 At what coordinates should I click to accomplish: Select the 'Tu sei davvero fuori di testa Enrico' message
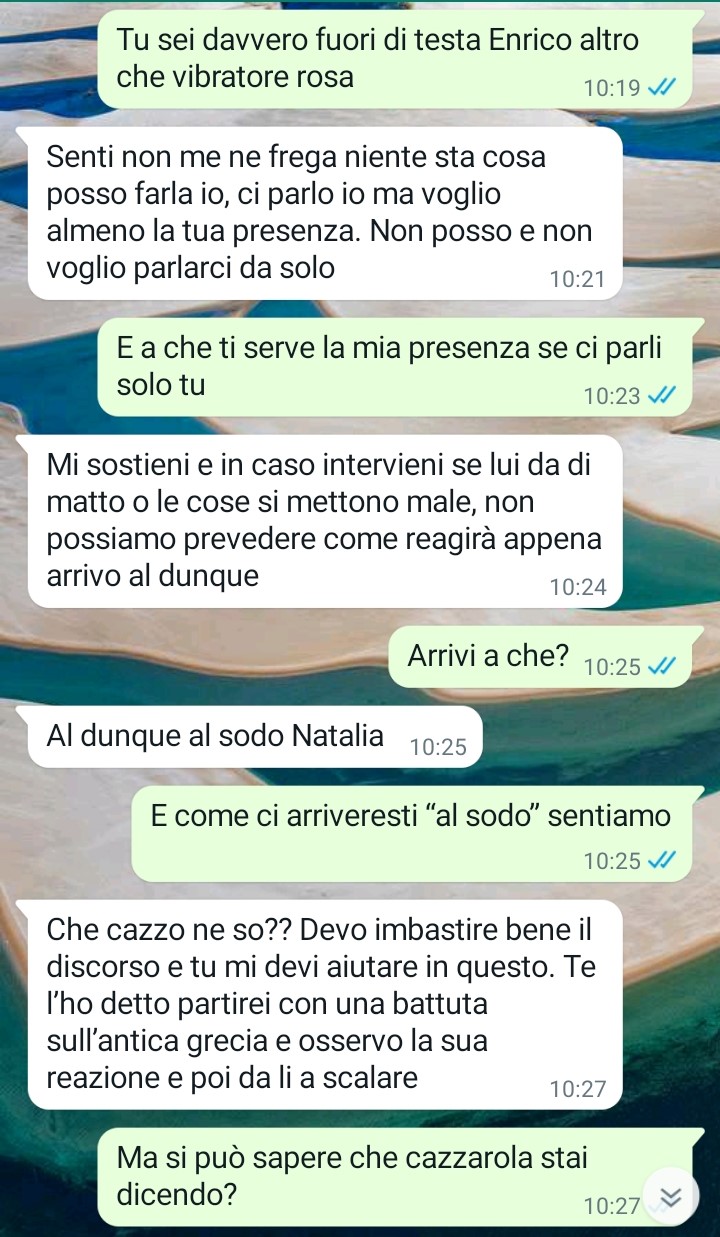point(394,59)
